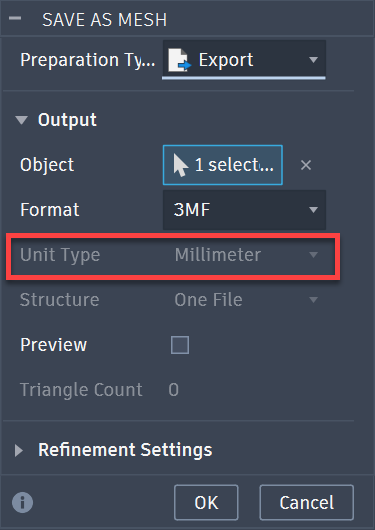
Task: Click the info icon at bottom left
Action: 23,502
